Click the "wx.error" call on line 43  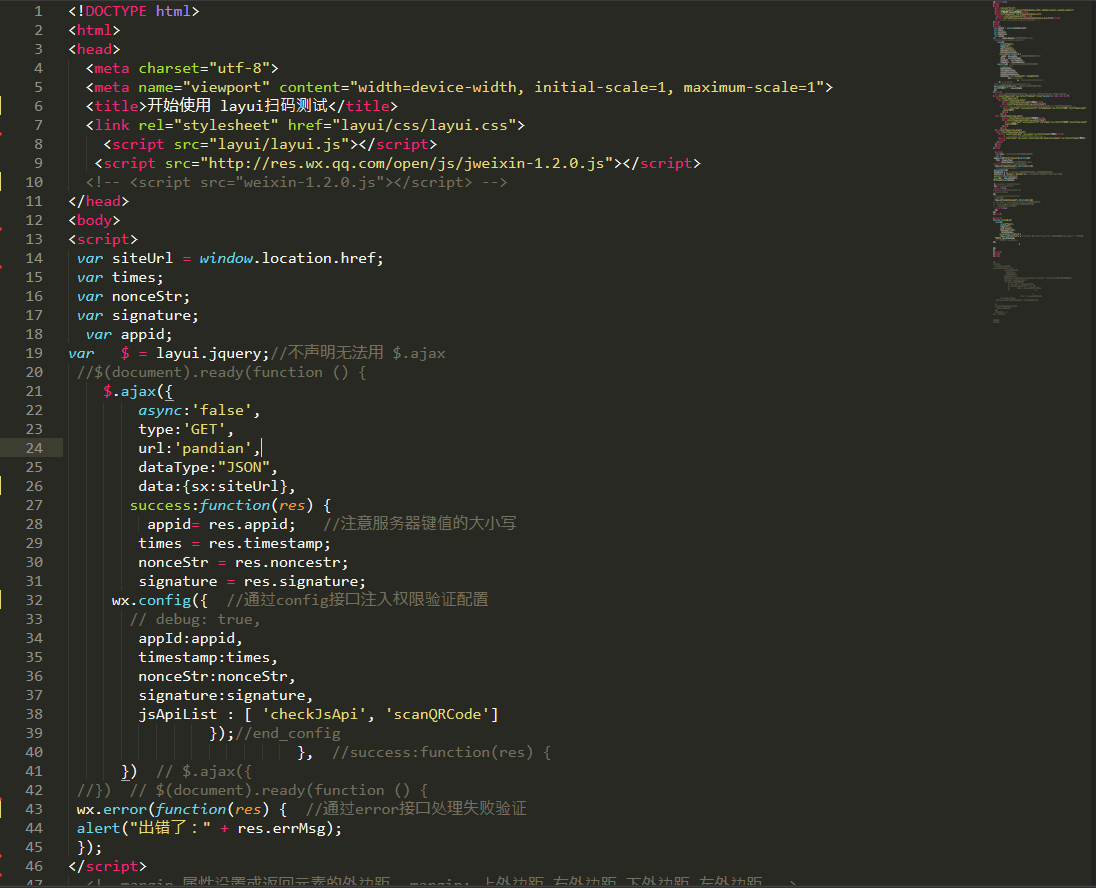click(x=112, y=810)
